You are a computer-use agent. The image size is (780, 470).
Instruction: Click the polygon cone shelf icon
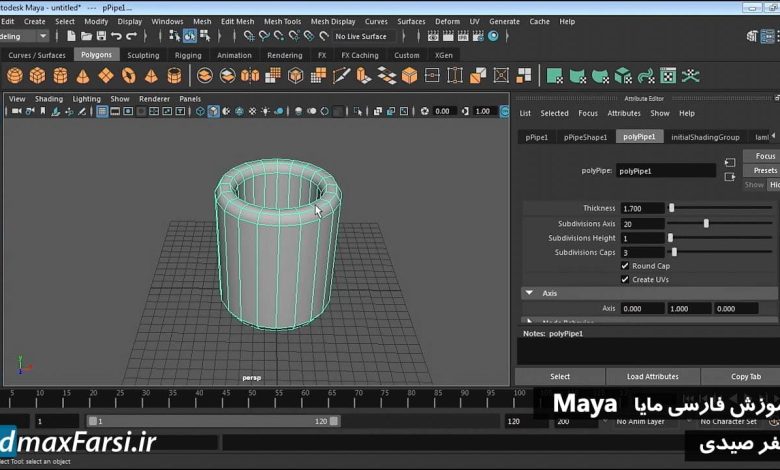coord(83,75)
